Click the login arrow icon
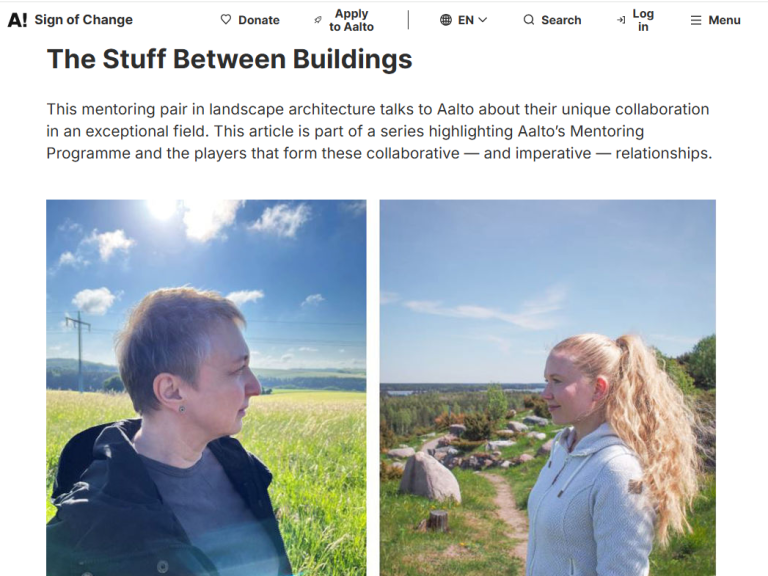This screenshot has width=768, height=576. tap(621, 20)
